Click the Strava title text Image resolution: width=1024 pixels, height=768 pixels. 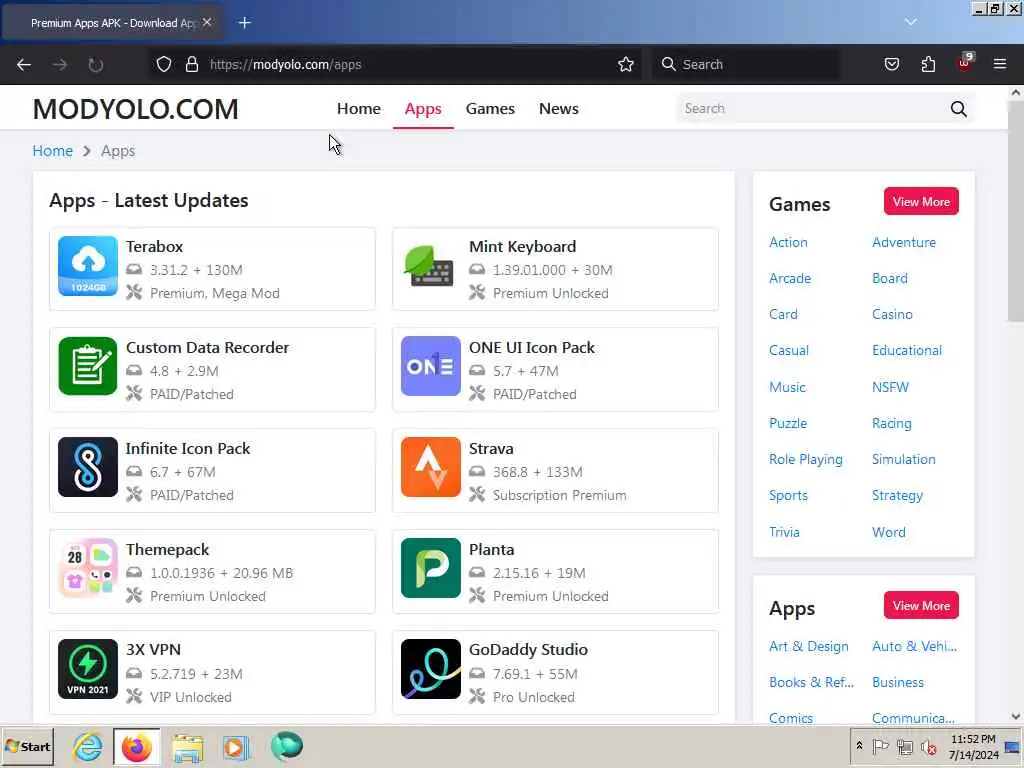click(x=490, y=449)
